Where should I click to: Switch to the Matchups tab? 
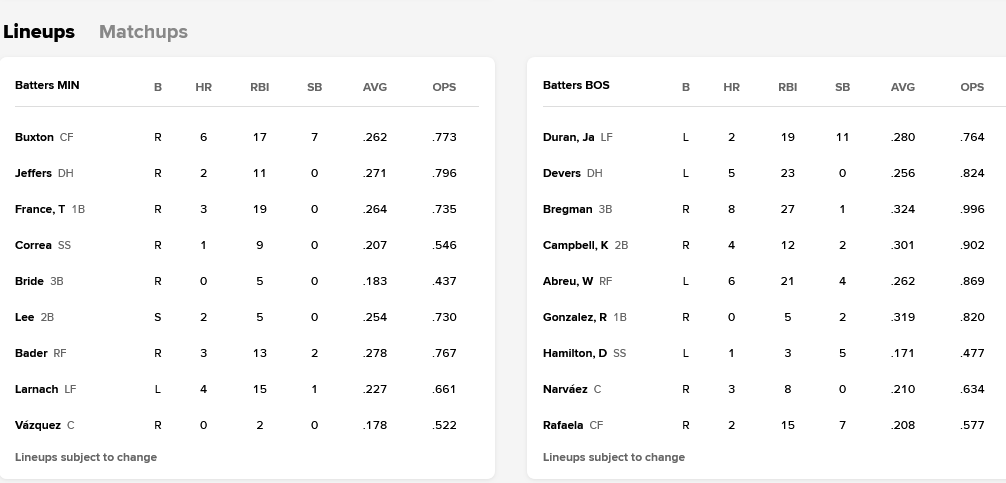pyautogui.click(x=143, y=32)
